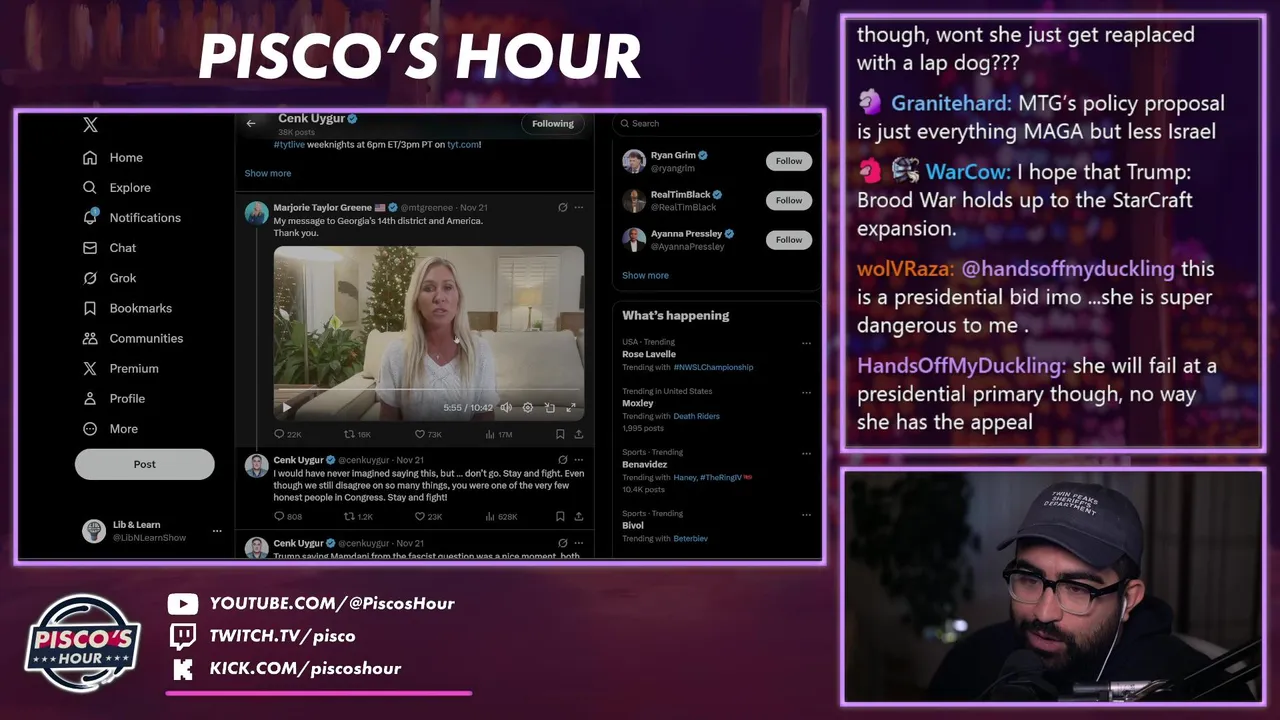Mute the video with the speaker icon

click(506, 407)
